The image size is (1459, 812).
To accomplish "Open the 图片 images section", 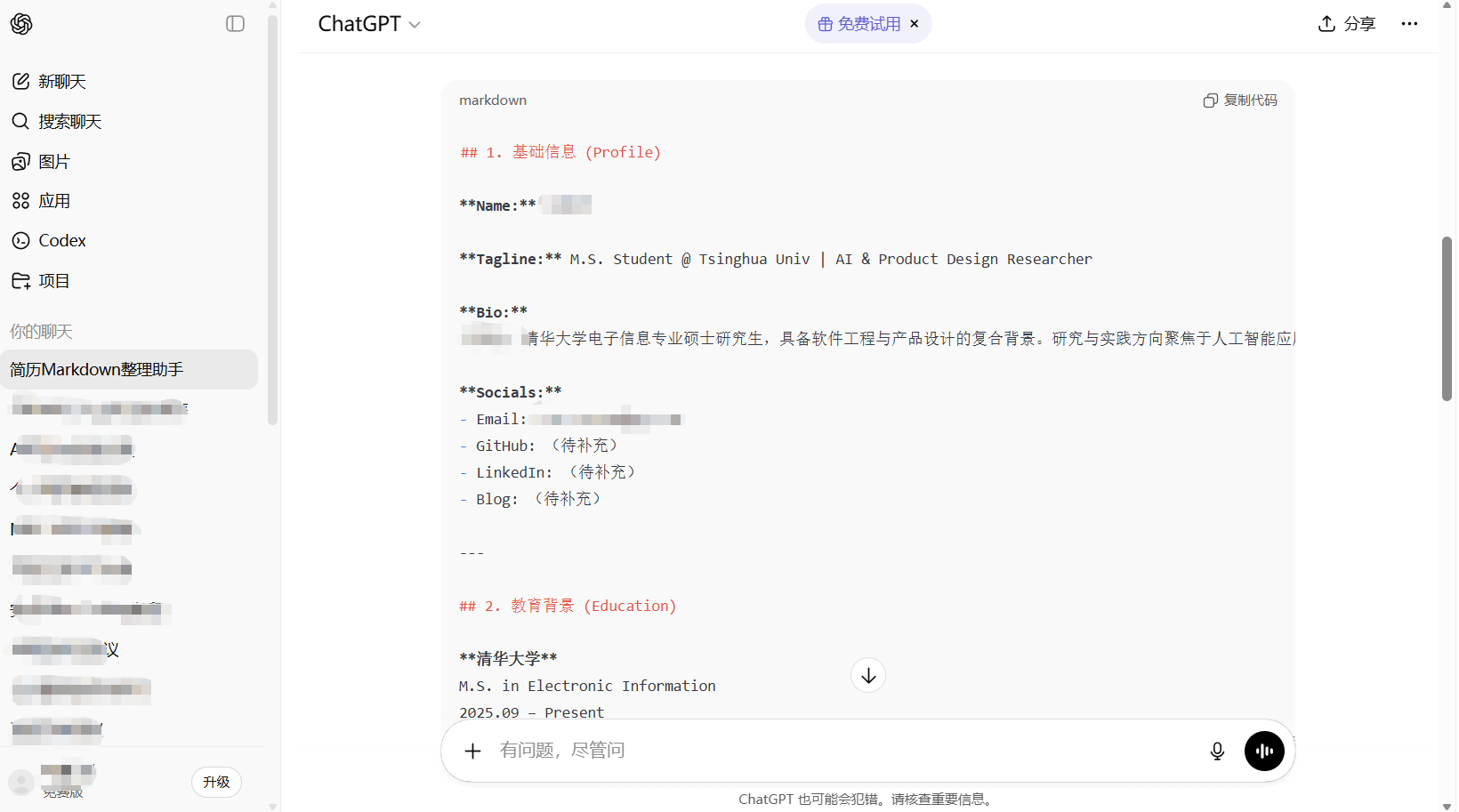I will (x=53, y=162).
